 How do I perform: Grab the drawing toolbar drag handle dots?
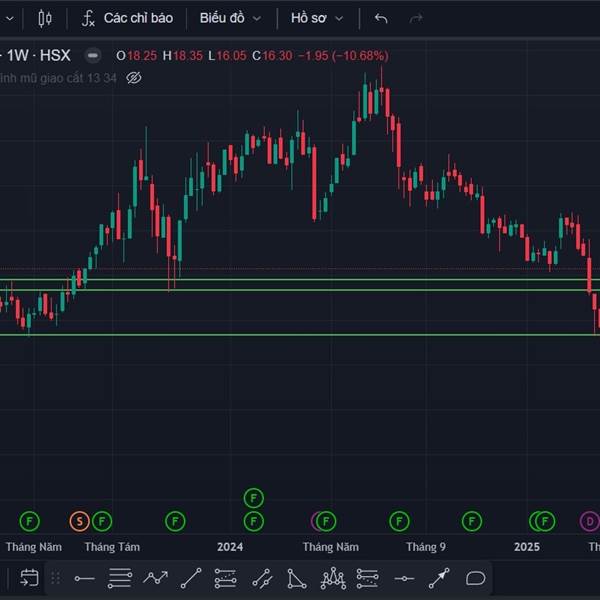tap(56, 578)
